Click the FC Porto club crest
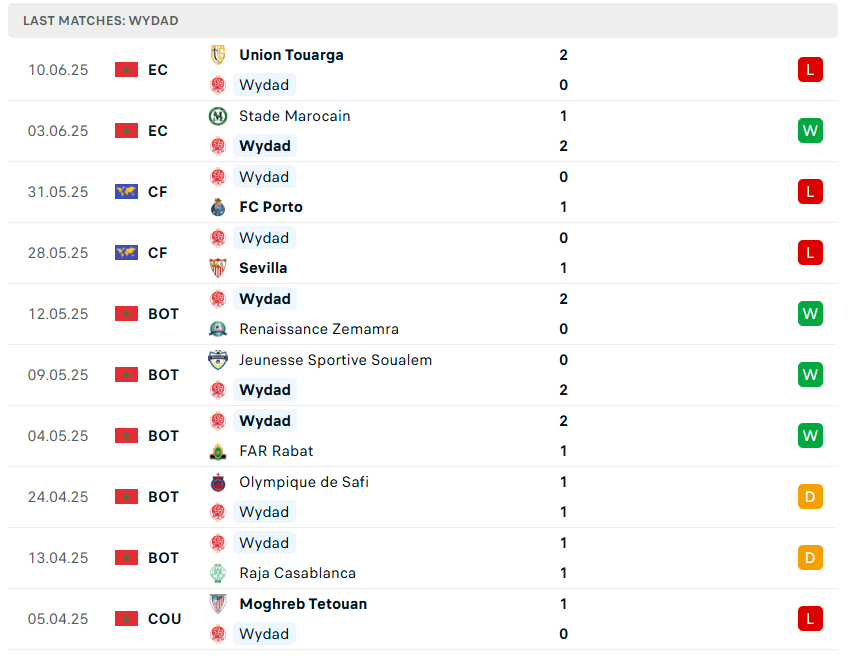This screenshot has width=849, height=660. 218,207
